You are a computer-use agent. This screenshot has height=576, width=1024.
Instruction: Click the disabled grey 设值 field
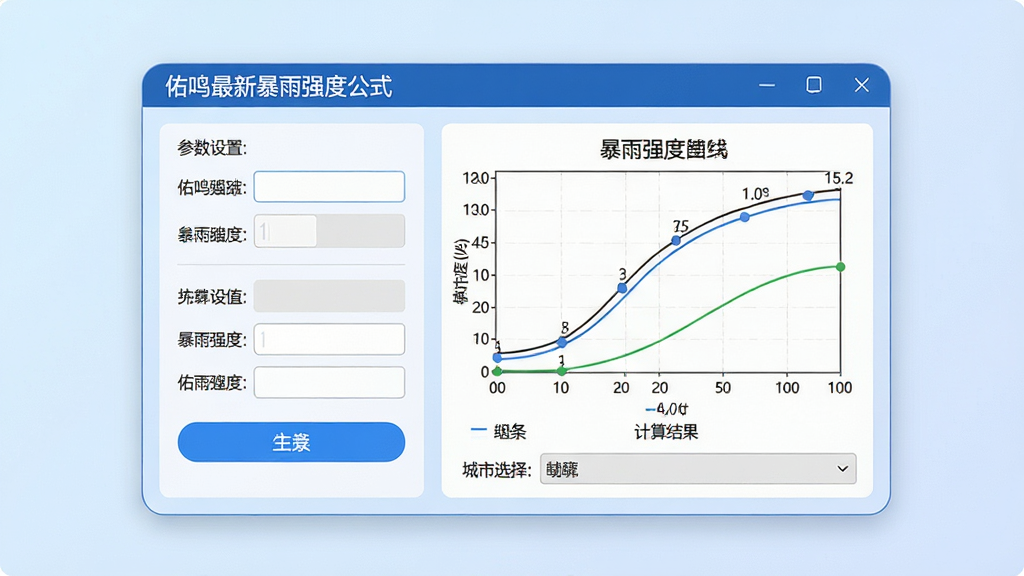[329, 296]
